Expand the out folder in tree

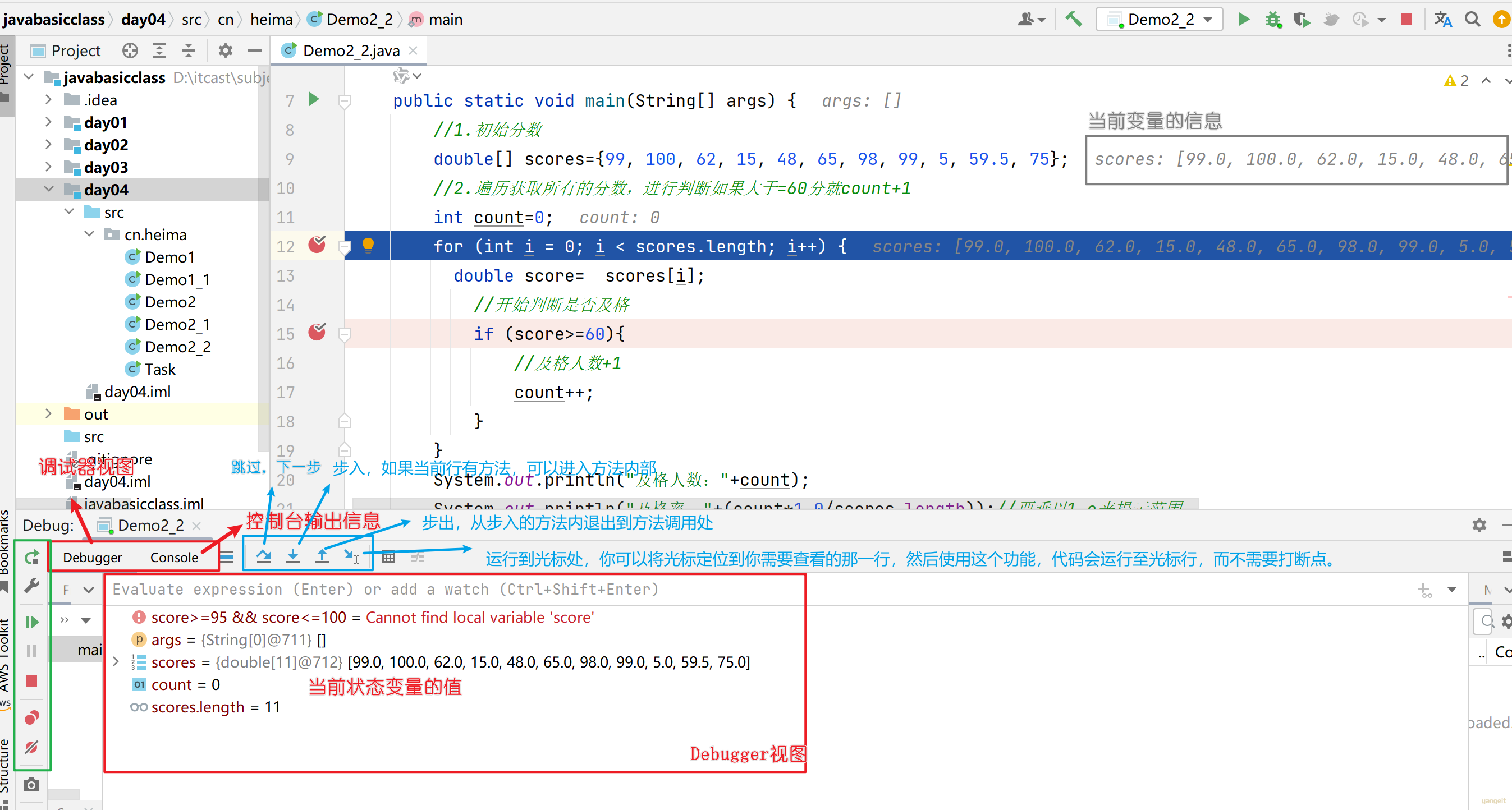pos(49,413)
